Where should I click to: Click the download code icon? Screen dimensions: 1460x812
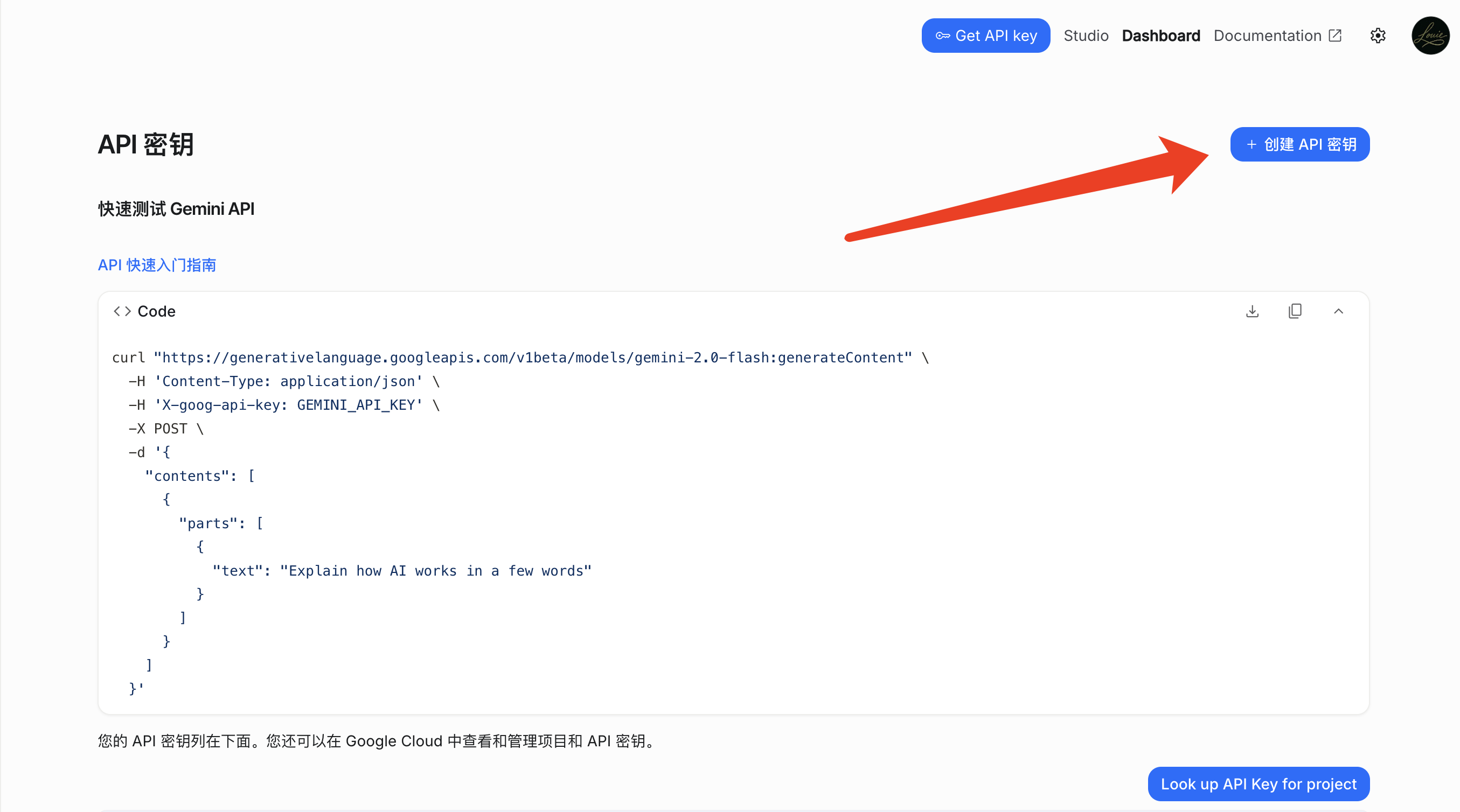click(1252, 311)
